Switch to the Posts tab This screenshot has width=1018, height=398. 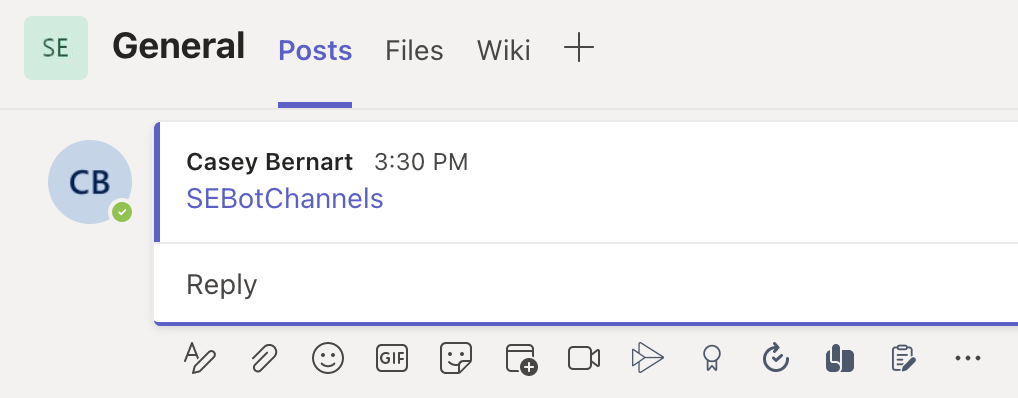(x=315, y=51)
